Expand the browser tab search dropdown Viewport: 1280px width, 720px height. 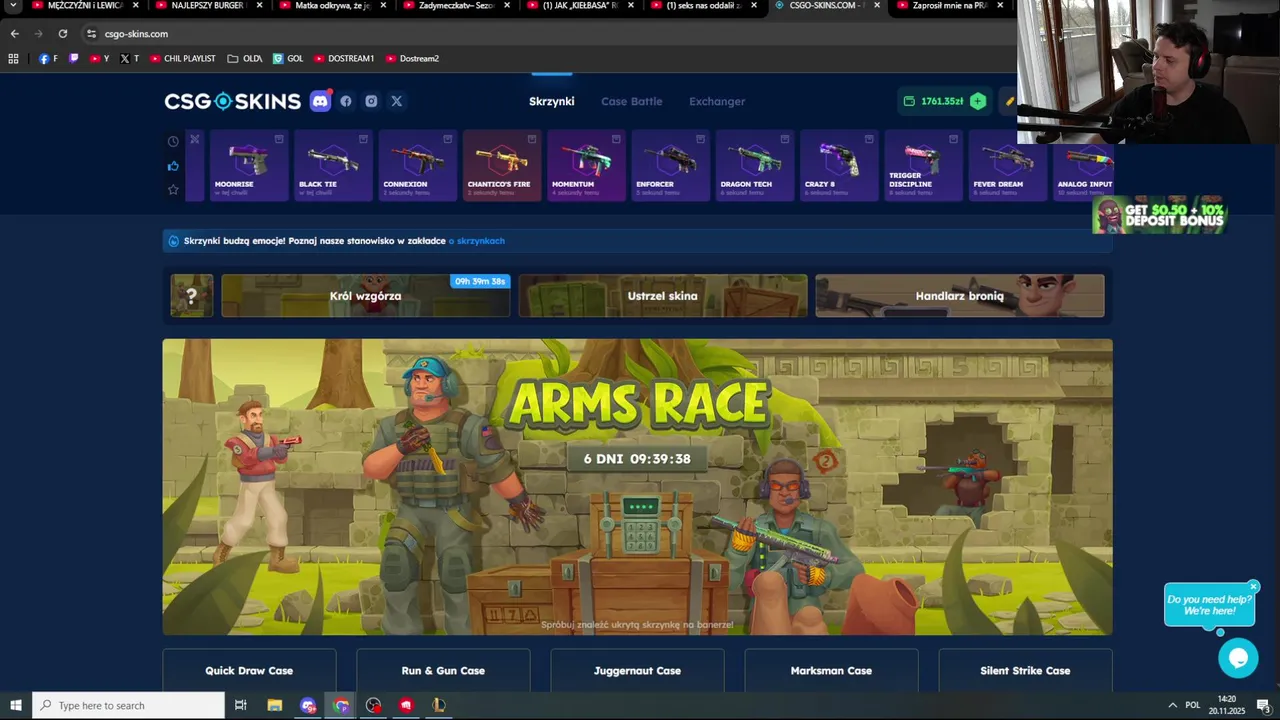coord(13,5)
